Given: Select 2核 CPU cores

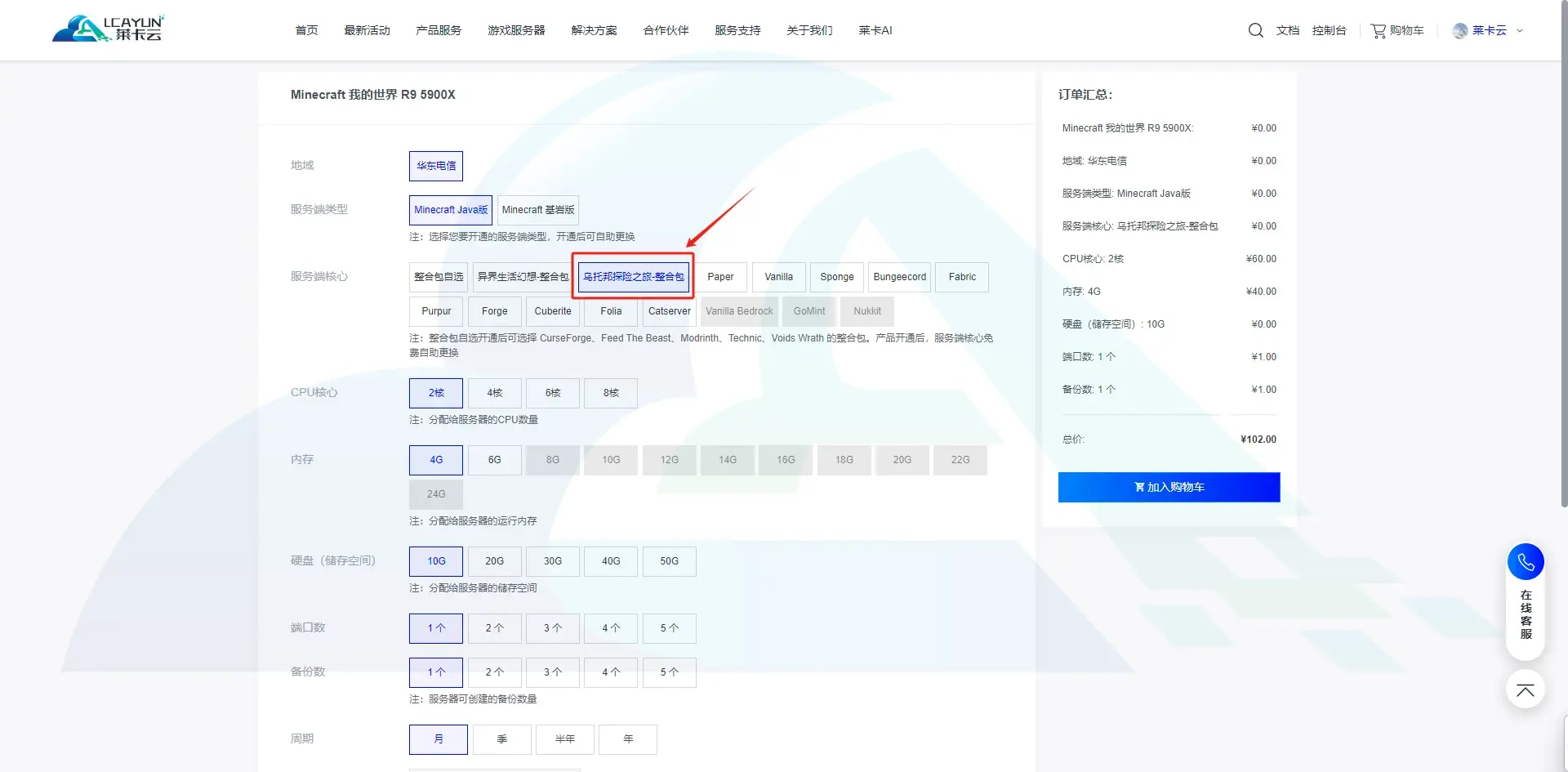Looking at the screenshot, I should point(436,393).
